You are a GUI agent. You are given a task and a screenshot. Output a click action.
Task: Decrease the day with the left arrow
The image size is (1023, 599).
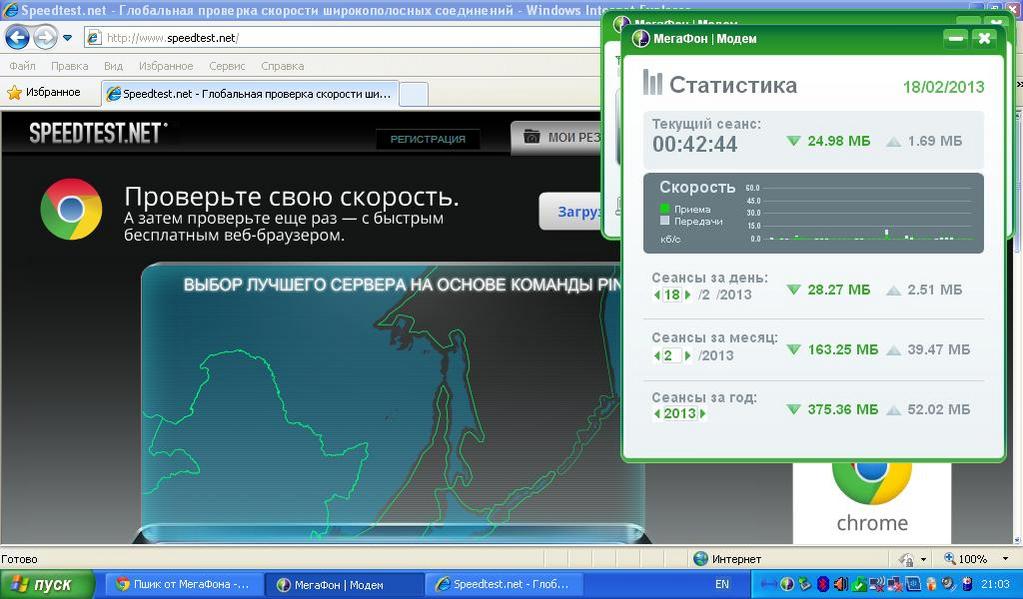pos(657,295)
